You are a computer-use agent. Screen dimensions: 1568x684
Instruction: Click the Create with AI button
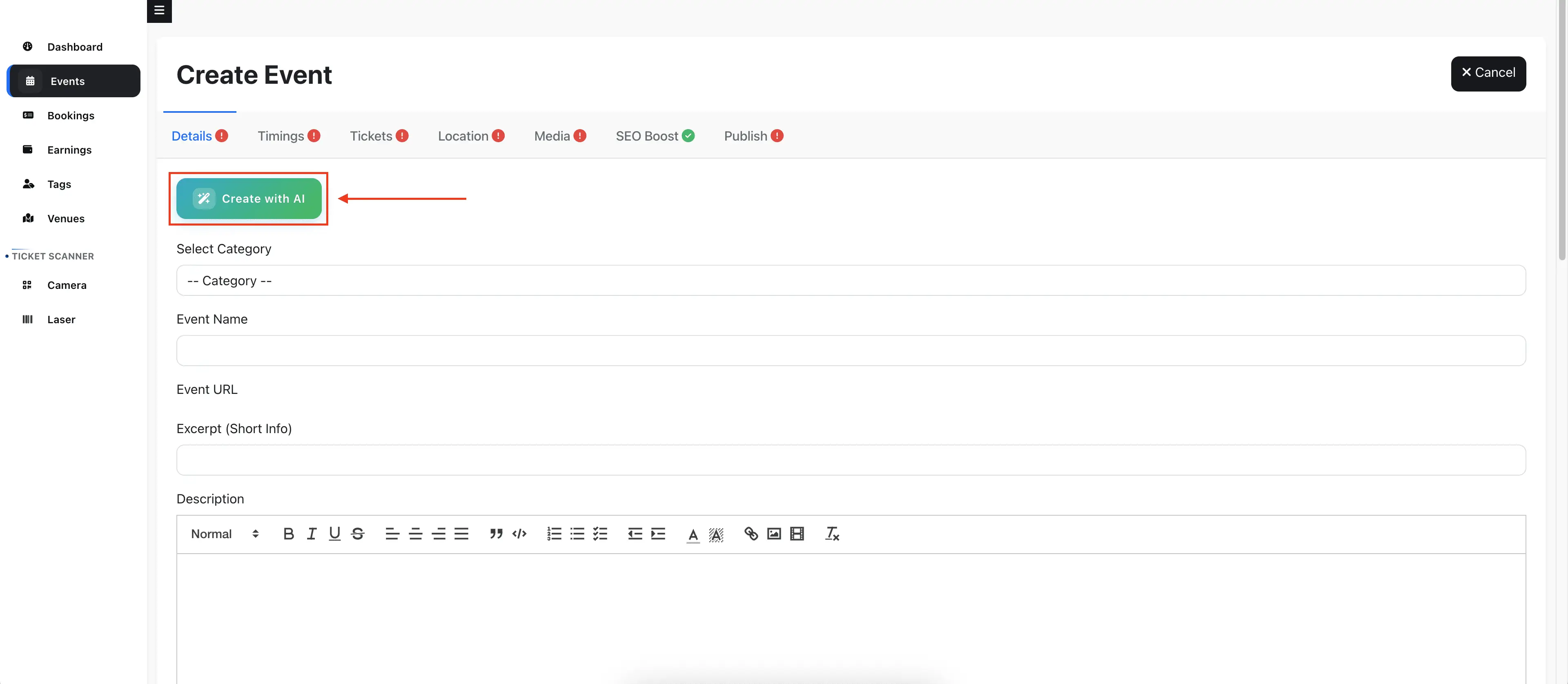[x=248, y=199]
